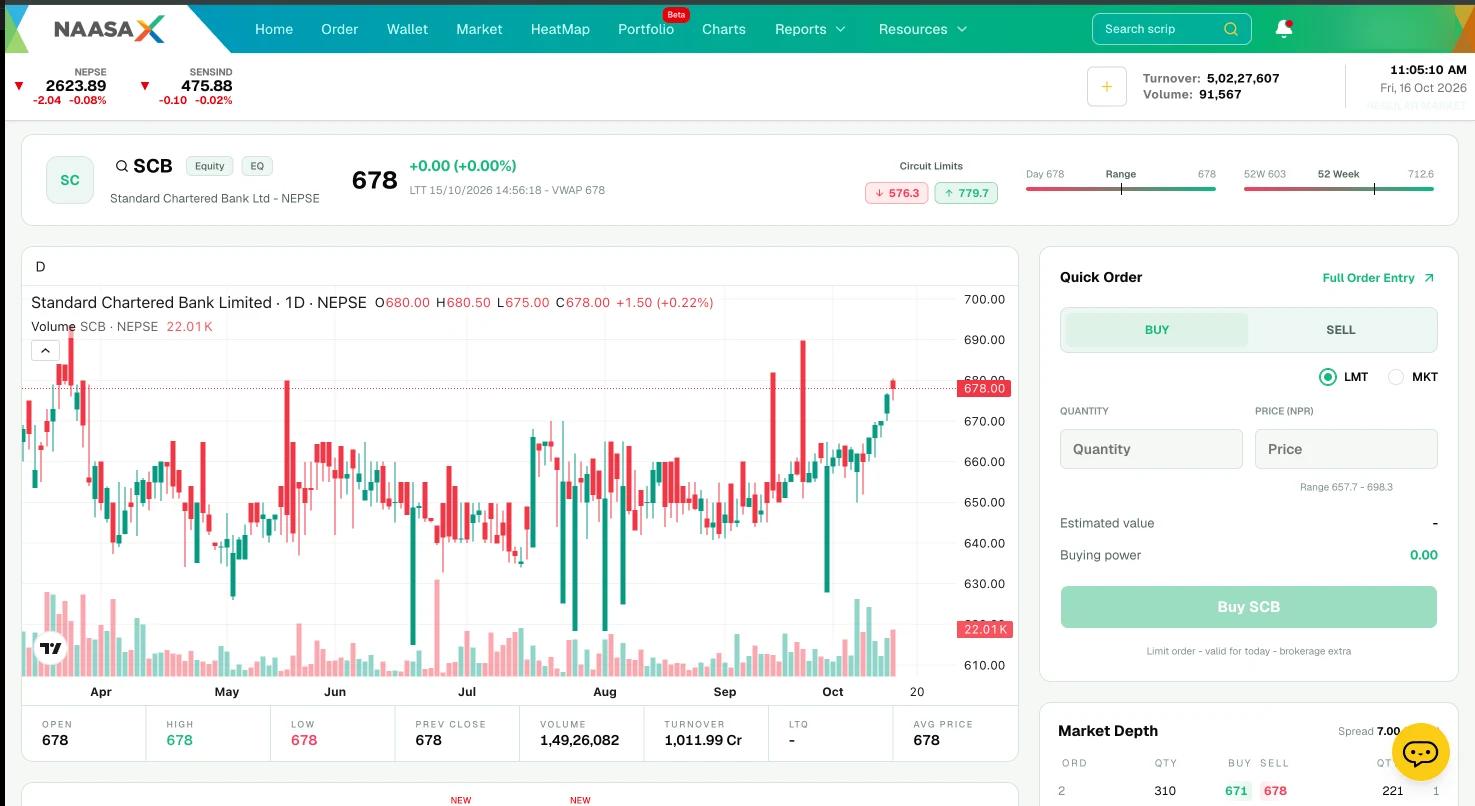Focus the Price input field

1346,449
